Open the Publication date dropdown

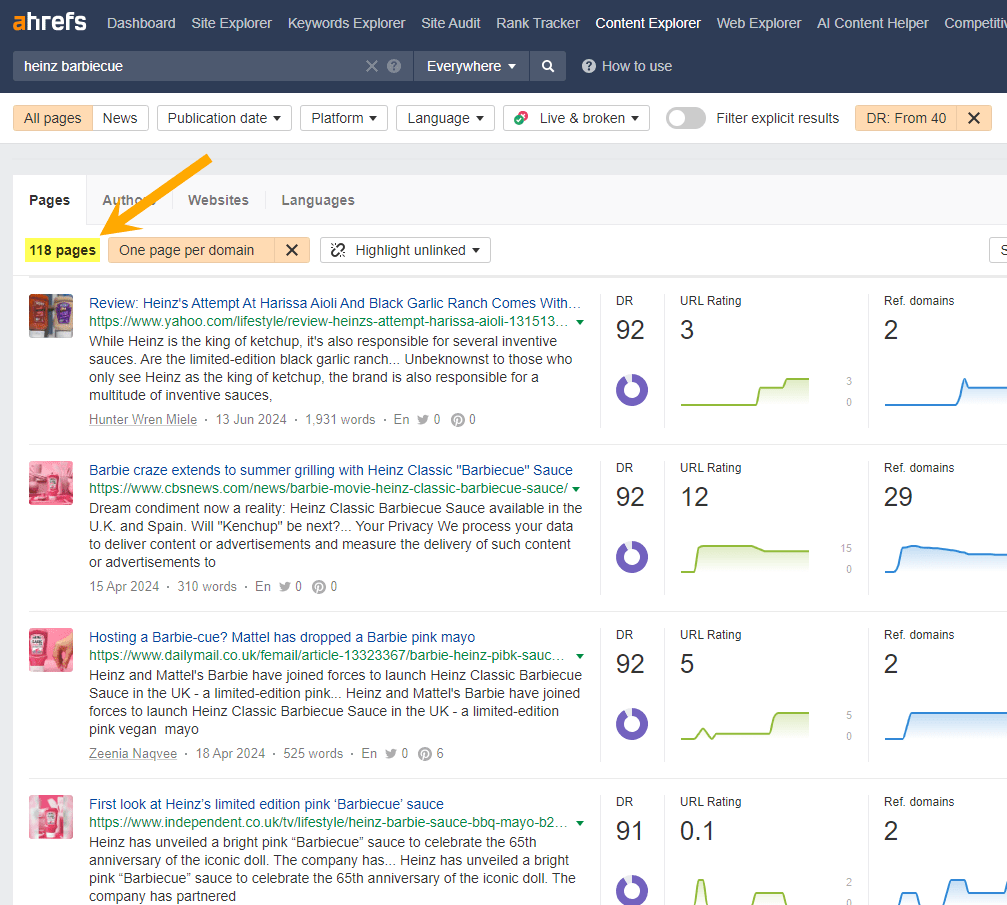coord(223,117)
